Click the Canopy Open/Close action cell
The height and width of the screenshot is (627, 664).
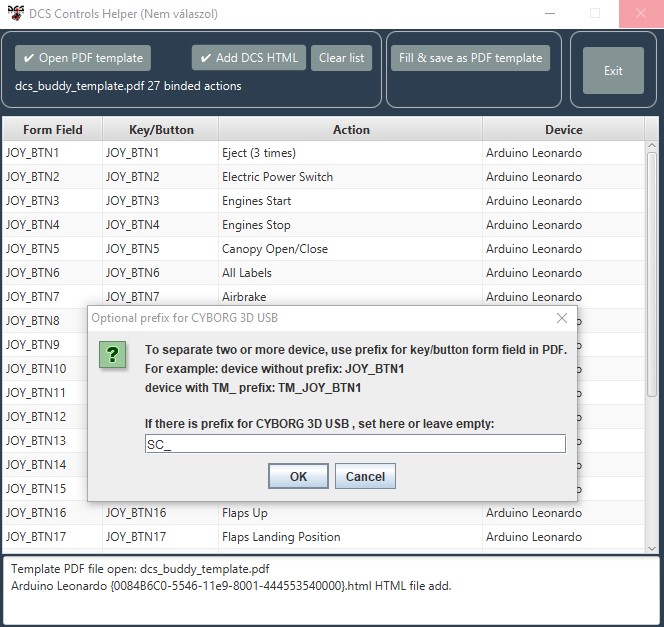(274, 249)
